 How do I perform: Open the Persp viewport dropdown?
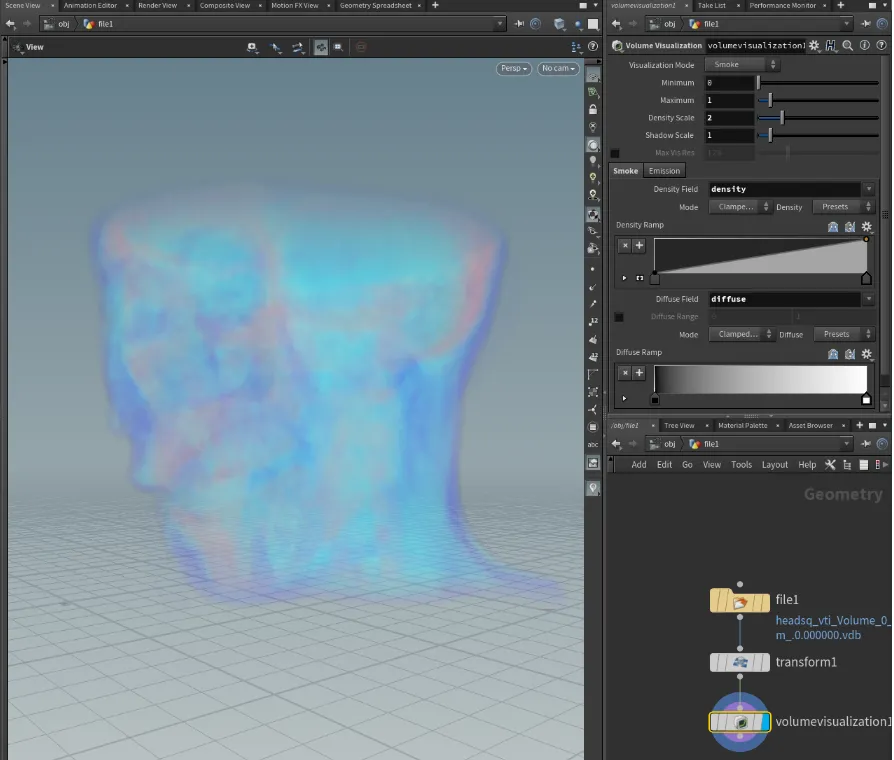click(x=513, y=69)
